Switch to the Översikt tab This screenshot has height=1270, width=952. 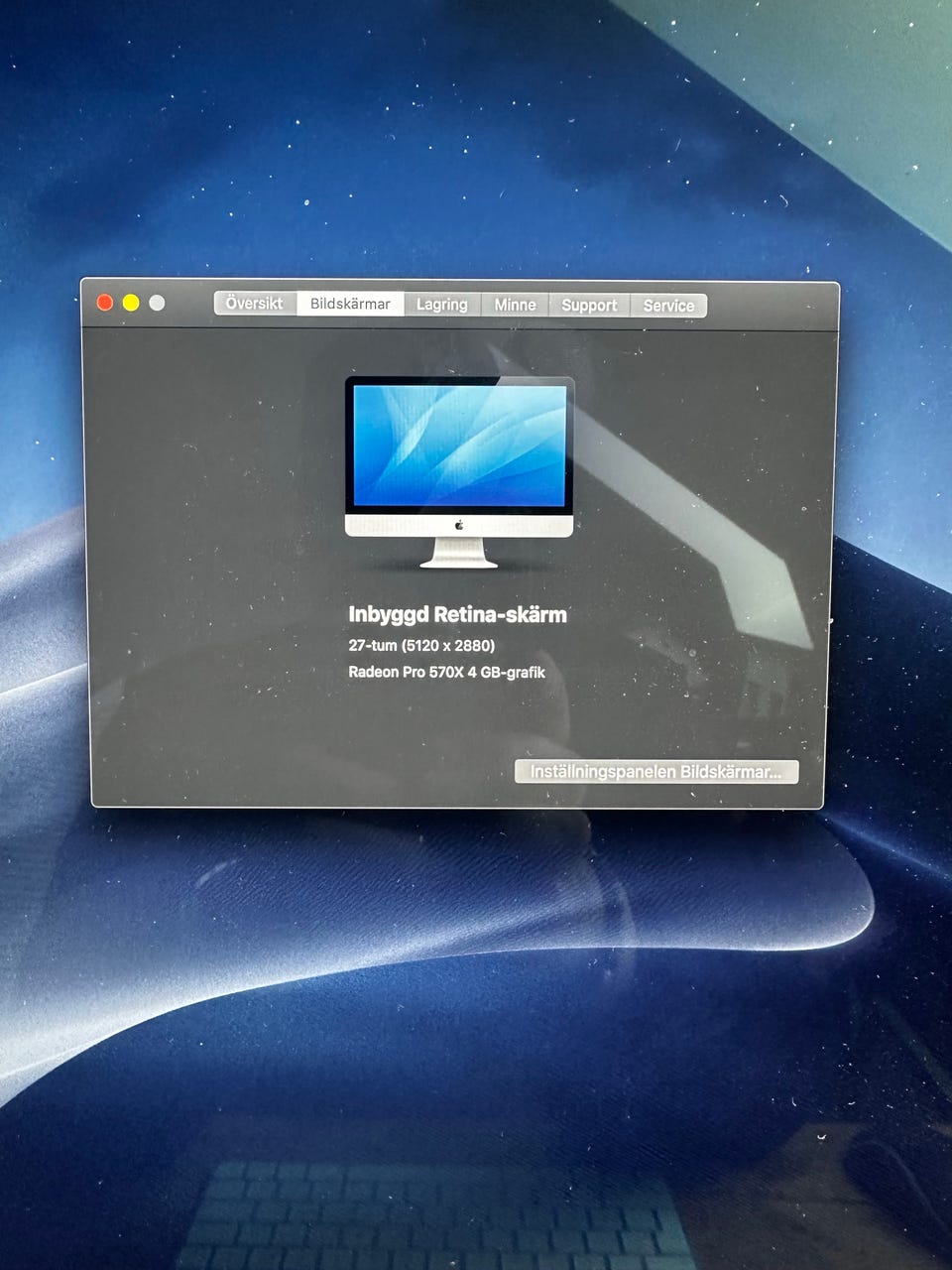click(x=255, y=304)
